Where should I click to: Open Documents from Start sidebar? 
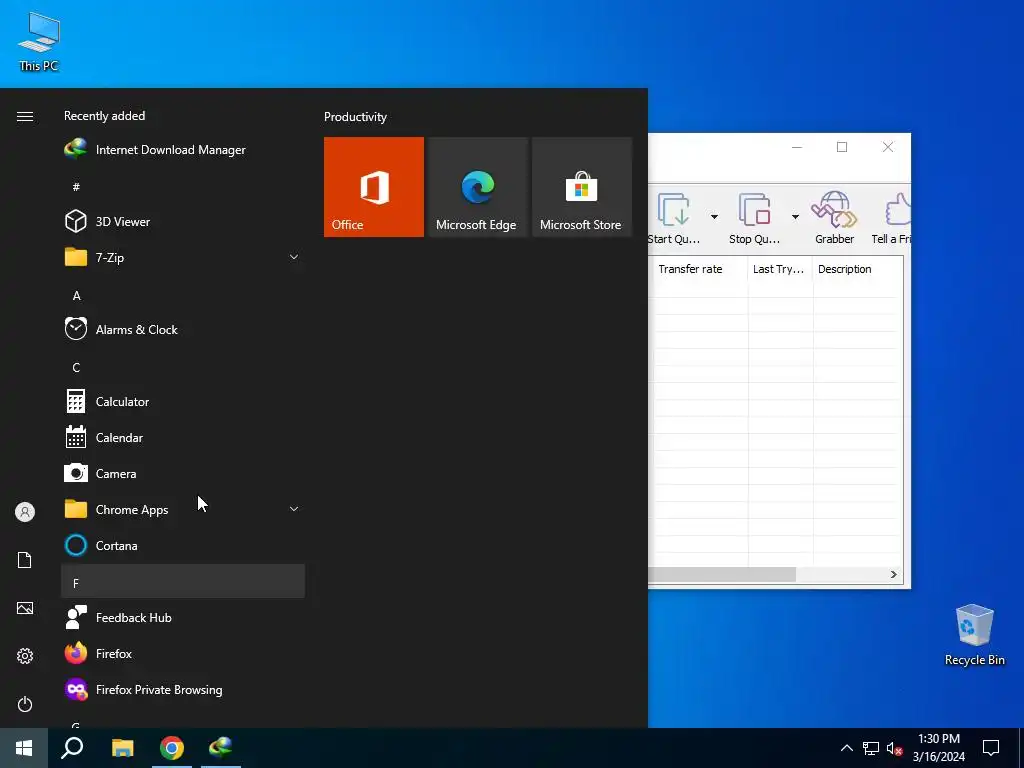pos(25,560)
